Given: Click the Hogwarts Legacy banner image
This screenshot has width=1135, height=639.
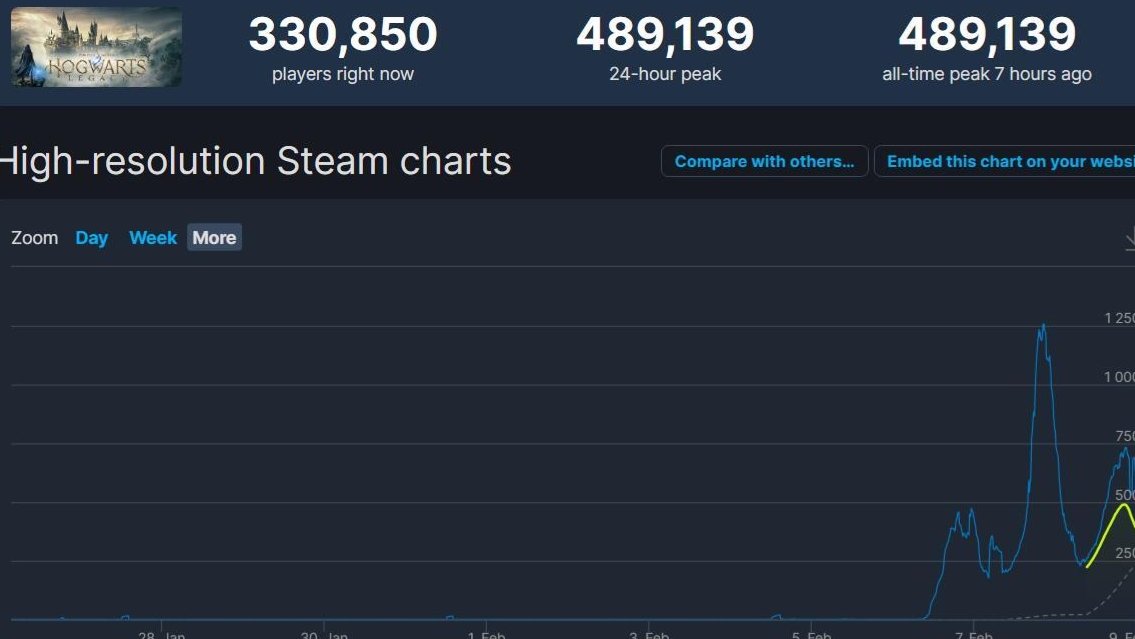Looking at the screenshot, I should click(x=95, y=46).
